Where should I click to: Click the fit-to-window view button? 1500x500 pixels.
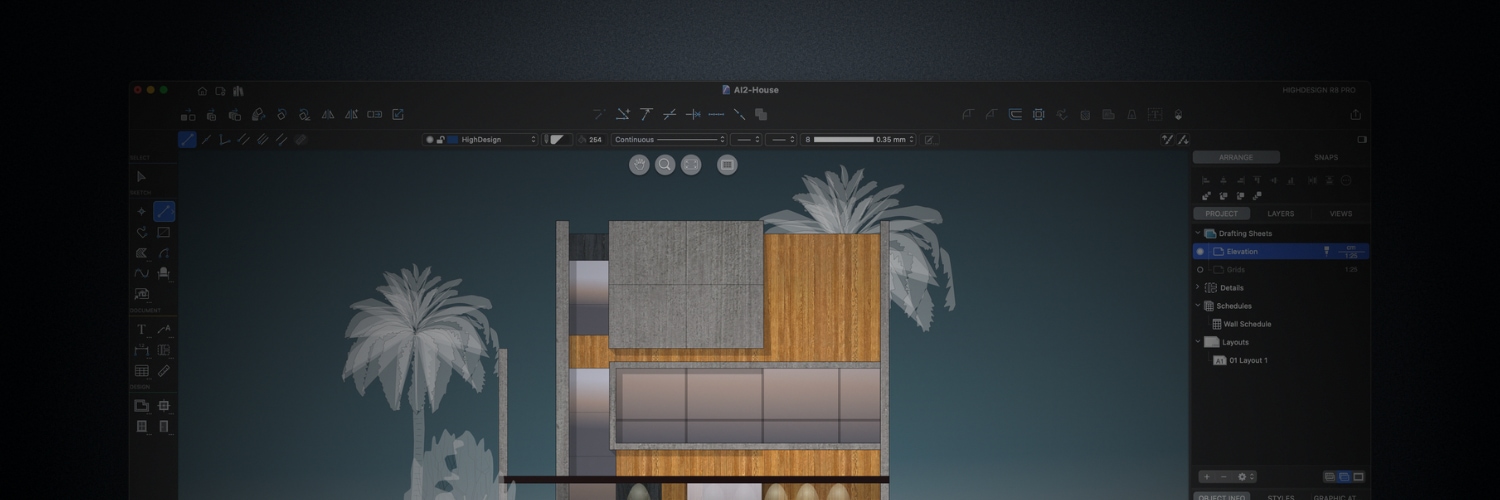(x=691, y=165)
